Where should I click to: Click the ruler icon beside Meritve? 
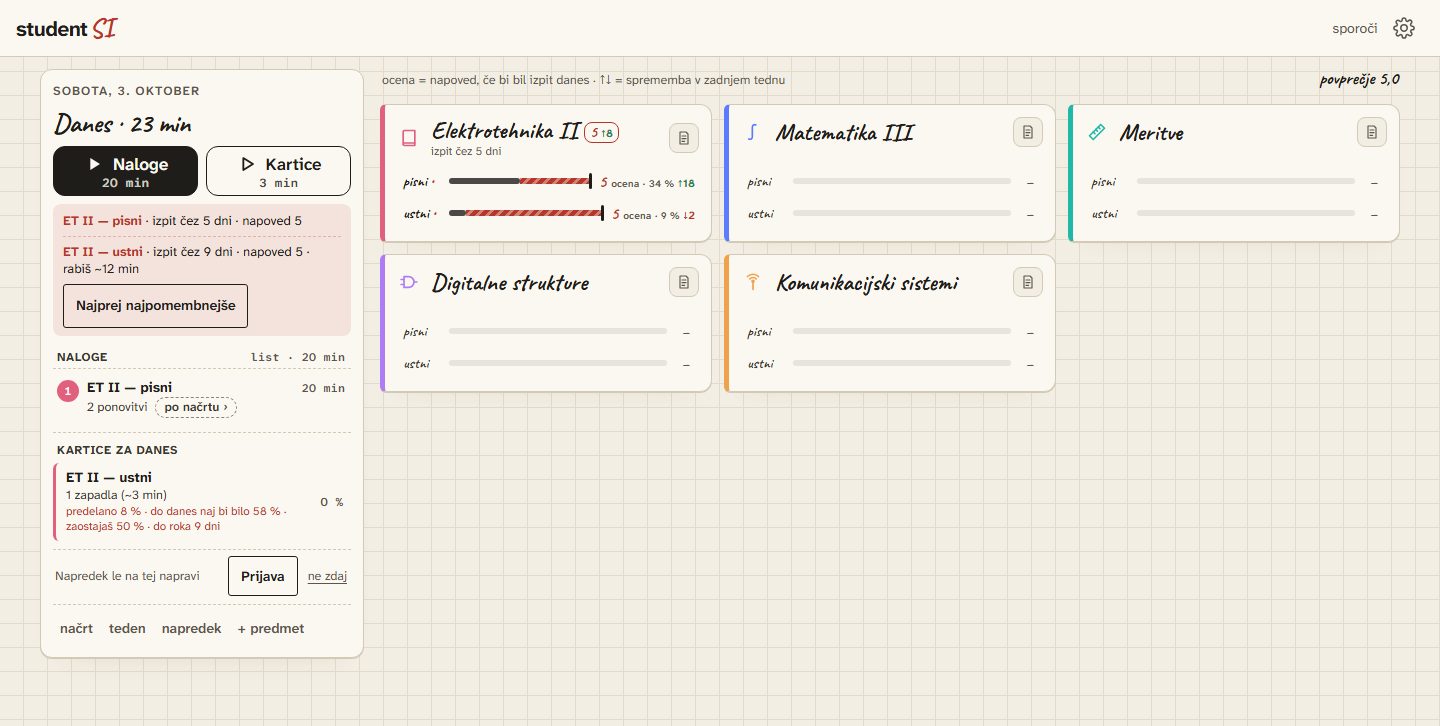pos(1097,132)
